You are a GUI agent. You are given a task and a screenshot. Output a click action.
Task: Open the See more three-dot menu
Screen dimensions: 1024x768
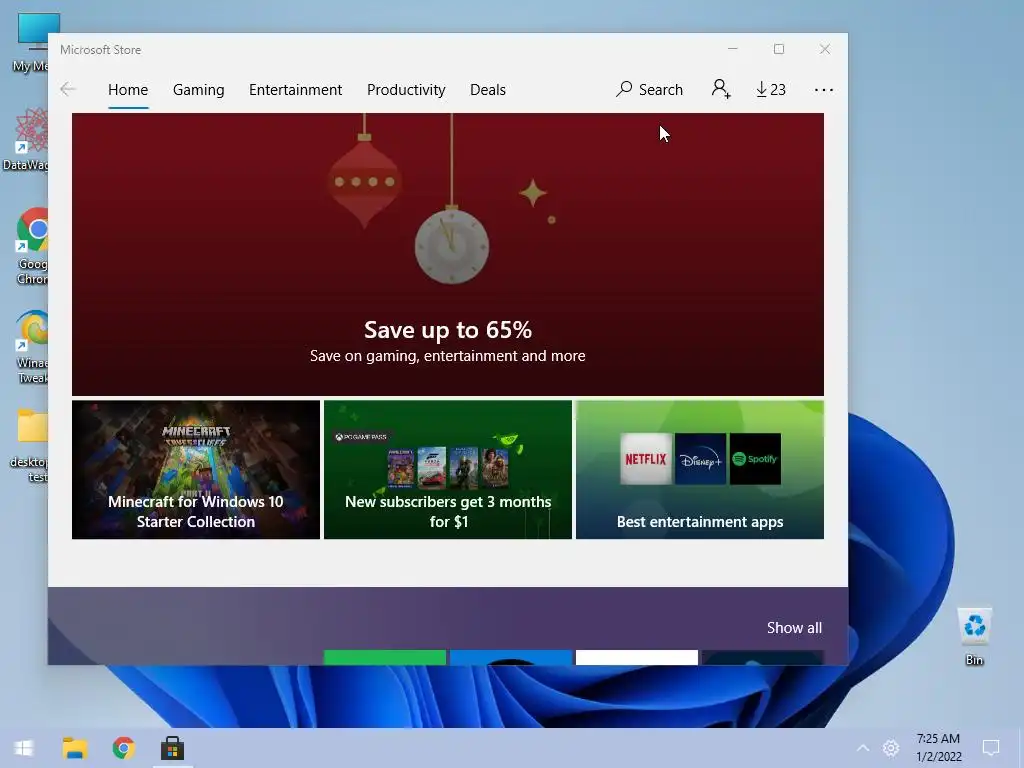[x=824, y=89]
